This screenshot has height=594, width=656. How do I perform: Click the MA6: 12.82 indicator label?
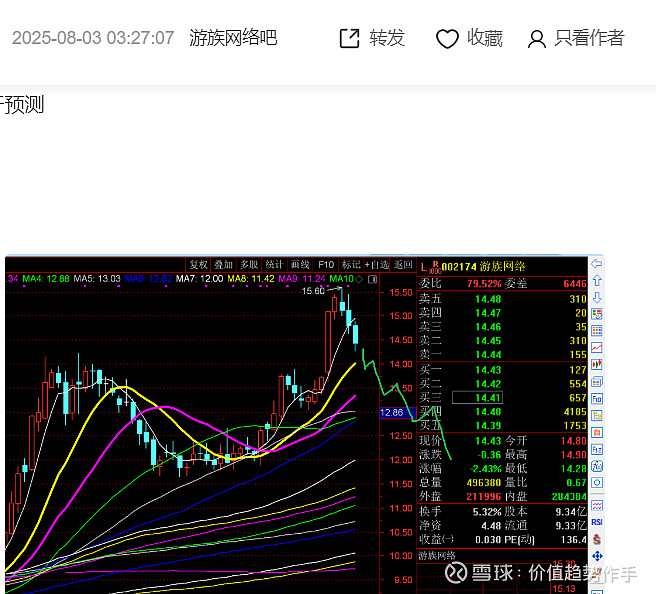[148, 279]
